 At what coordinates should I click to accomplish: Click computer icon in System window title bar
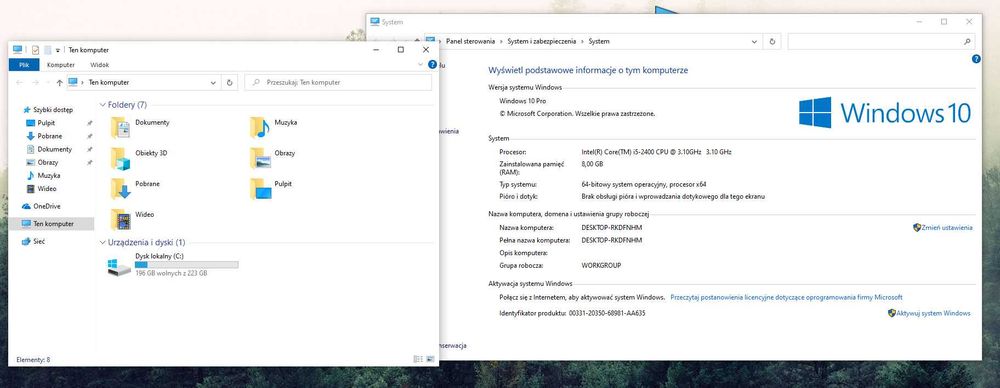pos(374,22)
